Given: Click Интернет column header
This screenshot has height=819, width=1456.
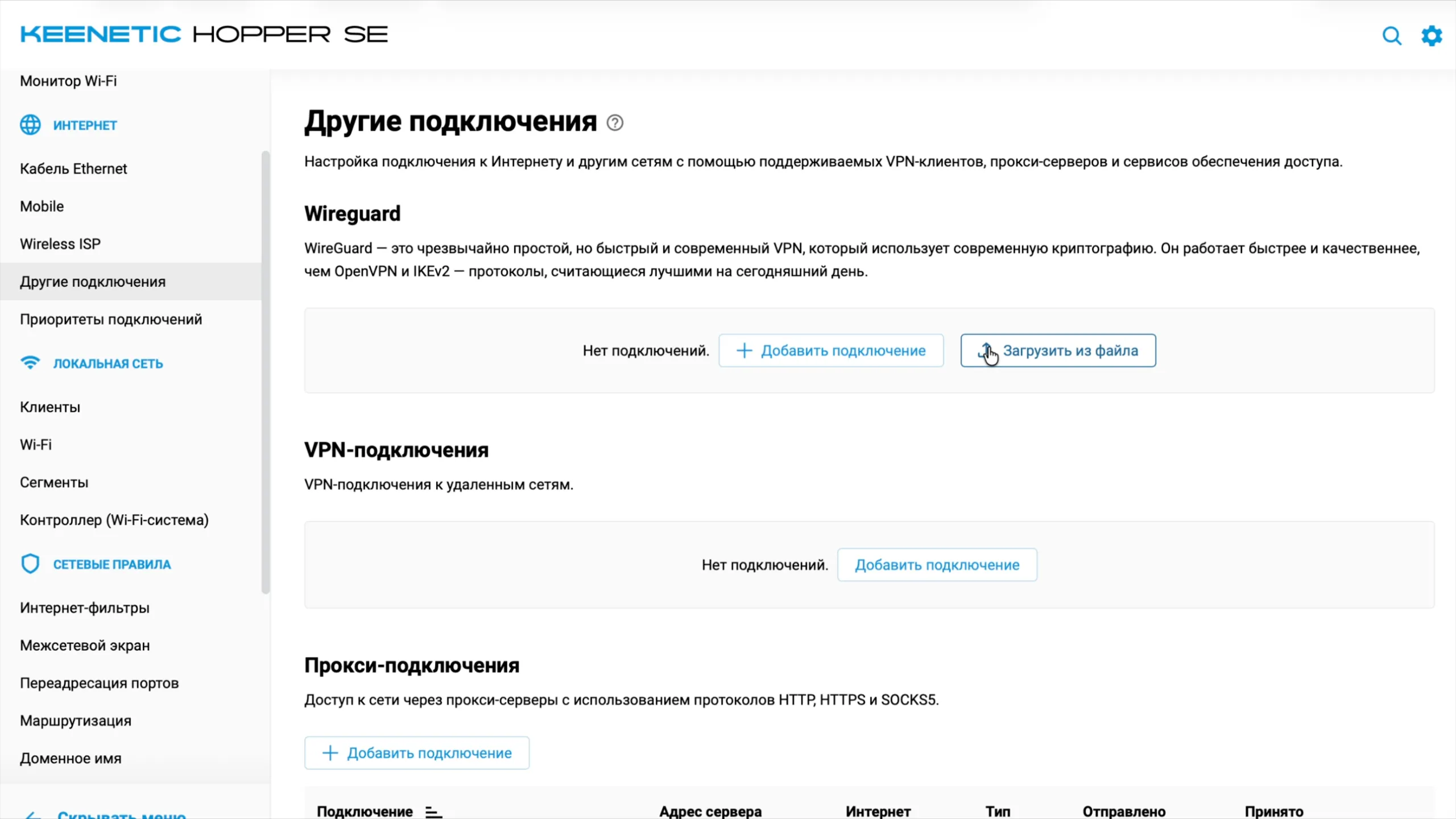Looking at the screenshot, I should point(878,812).
